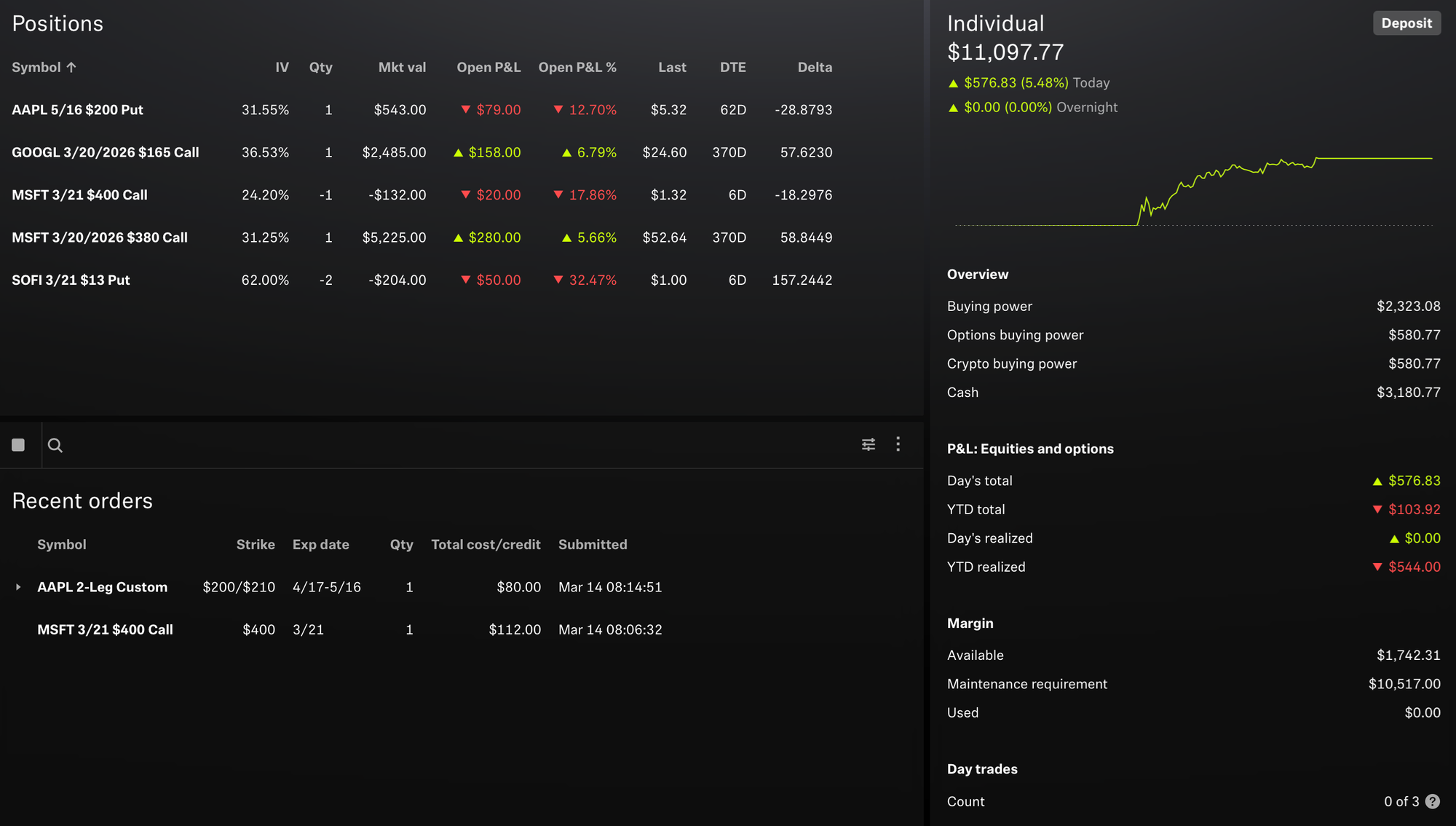1456x826 pixels.
Task: Click the YTD realized value $544.00
Action: tap(1406, 567)
